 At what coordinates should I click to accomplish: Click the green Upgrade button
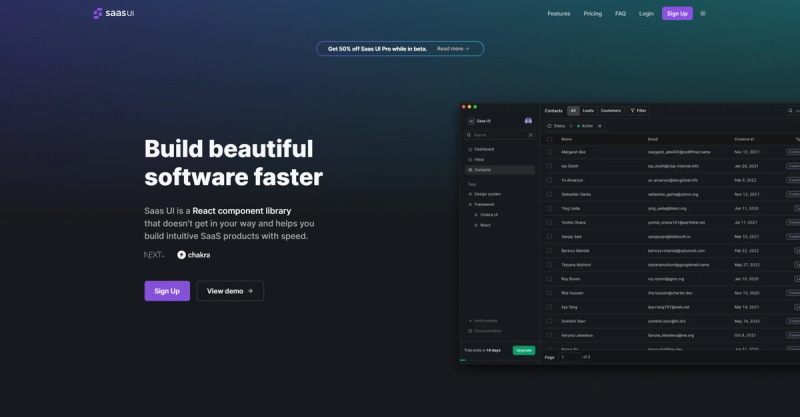click(524, 350)
